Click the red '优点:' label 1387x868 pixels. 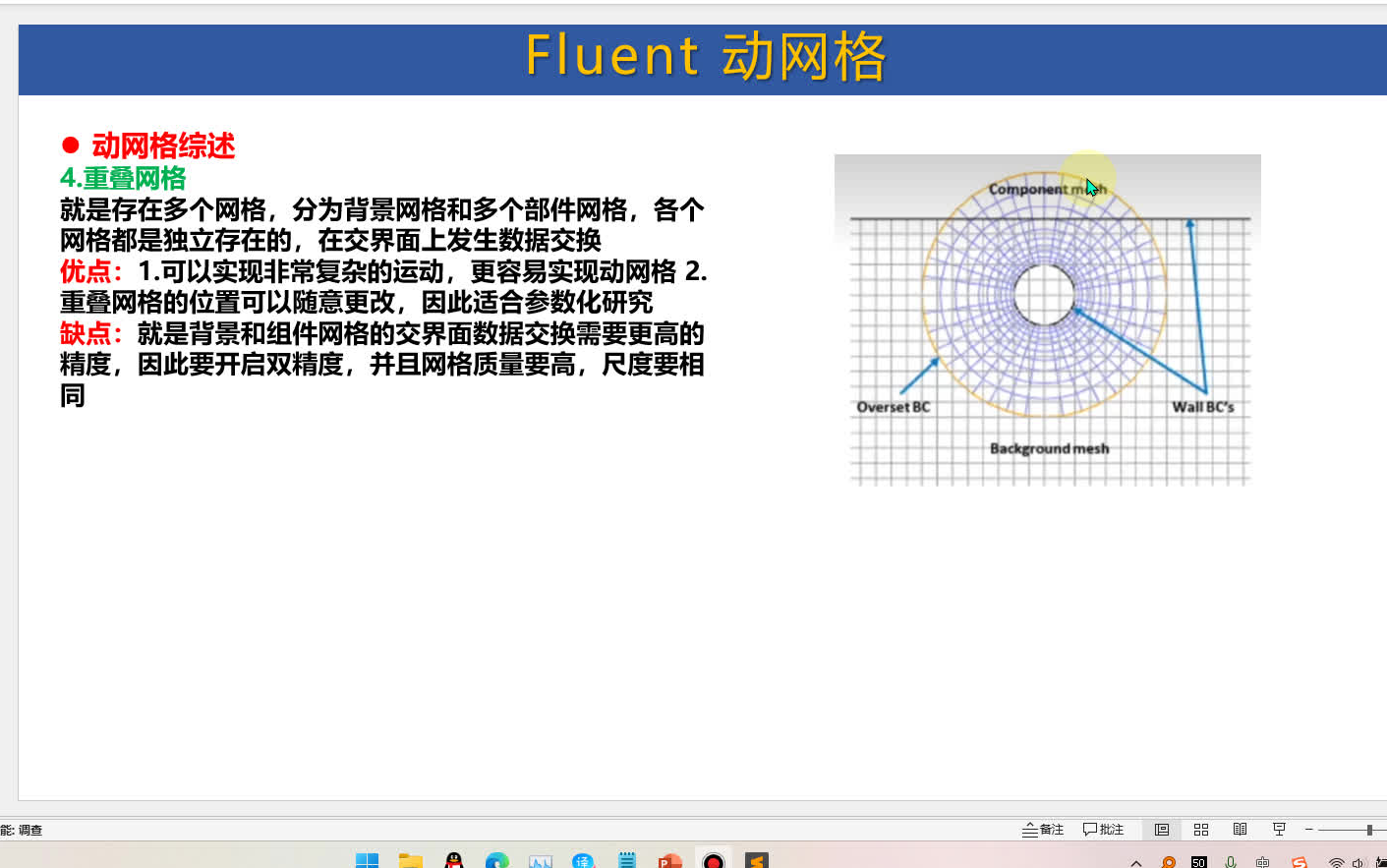pos(91,271)
